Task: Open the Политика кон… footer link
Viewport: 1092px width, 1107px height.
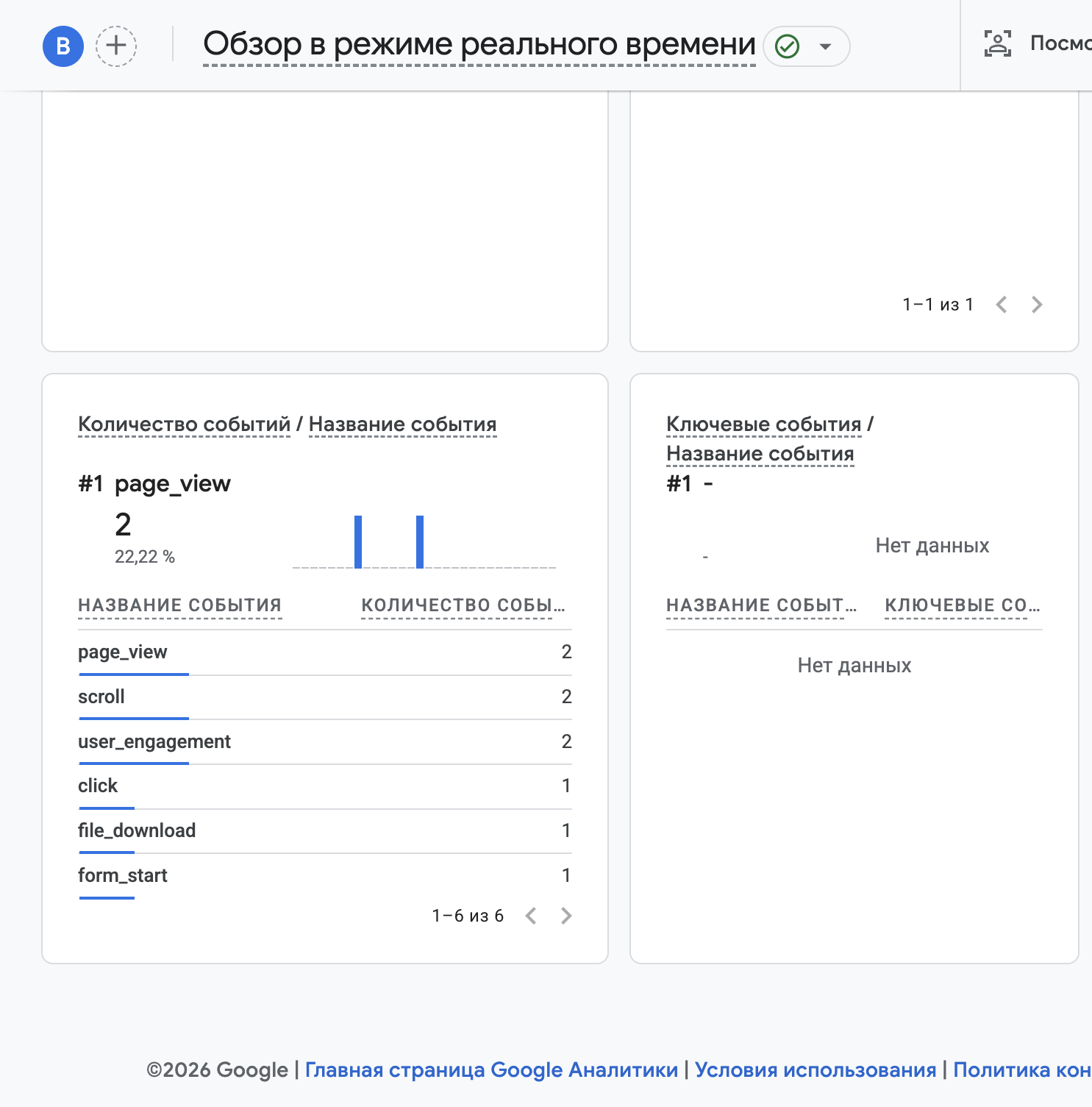Action: pos(1022,1069)
